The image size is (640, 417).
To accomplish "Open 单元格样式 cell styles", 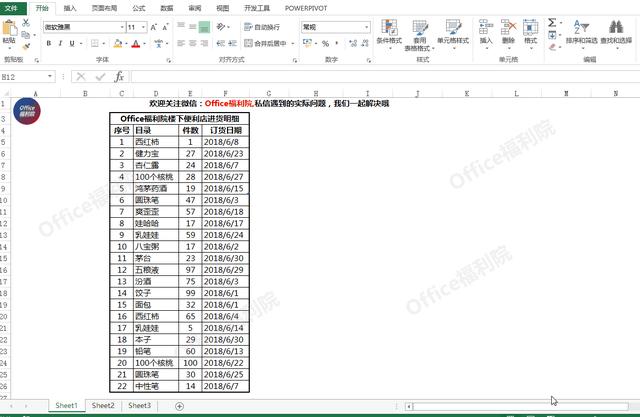I will click(x=453, y=34).
